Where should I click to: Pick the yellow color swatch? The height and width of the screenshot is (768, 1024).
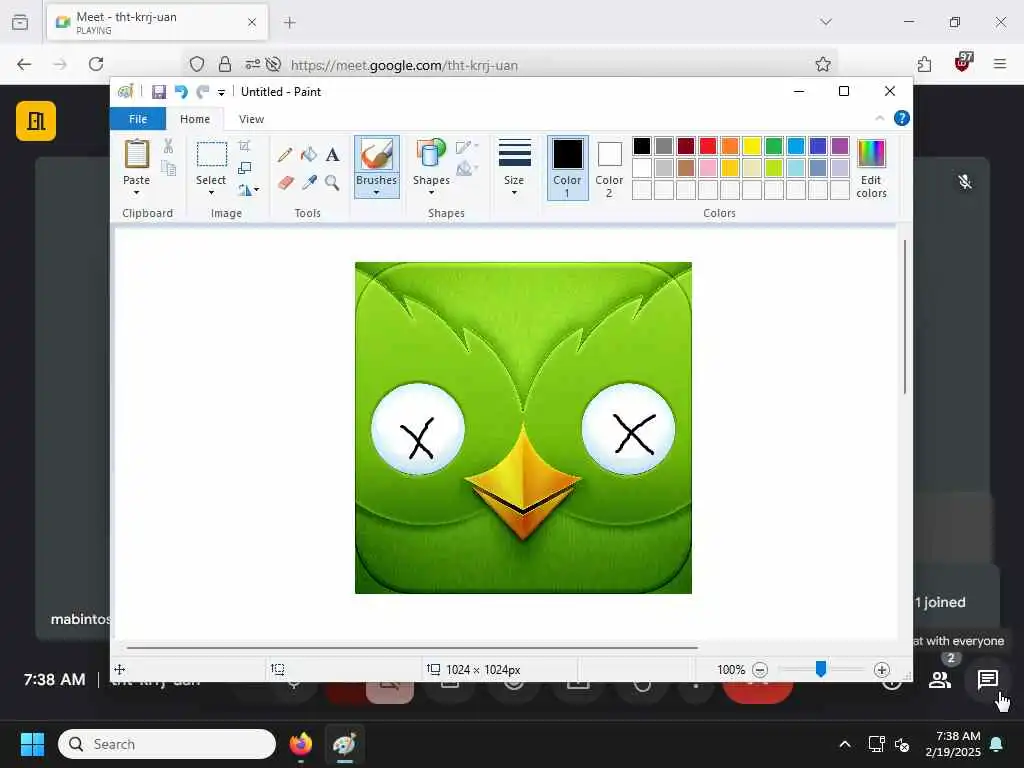[x=752, y=146]
